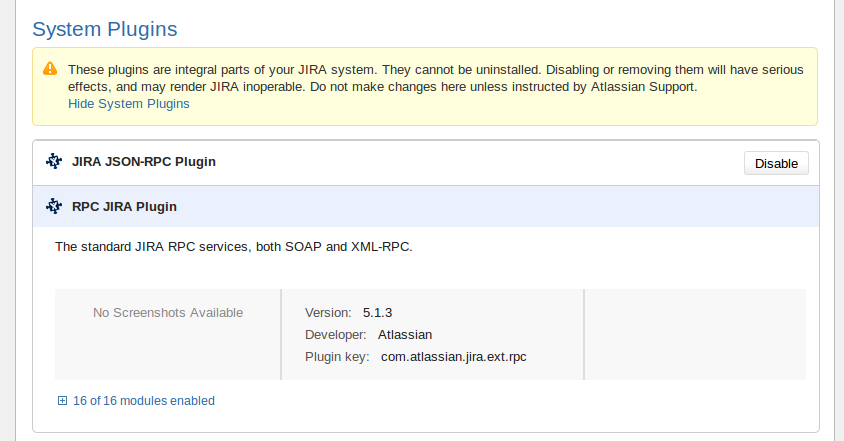Click the Plugin key: label

click(337, 356)
